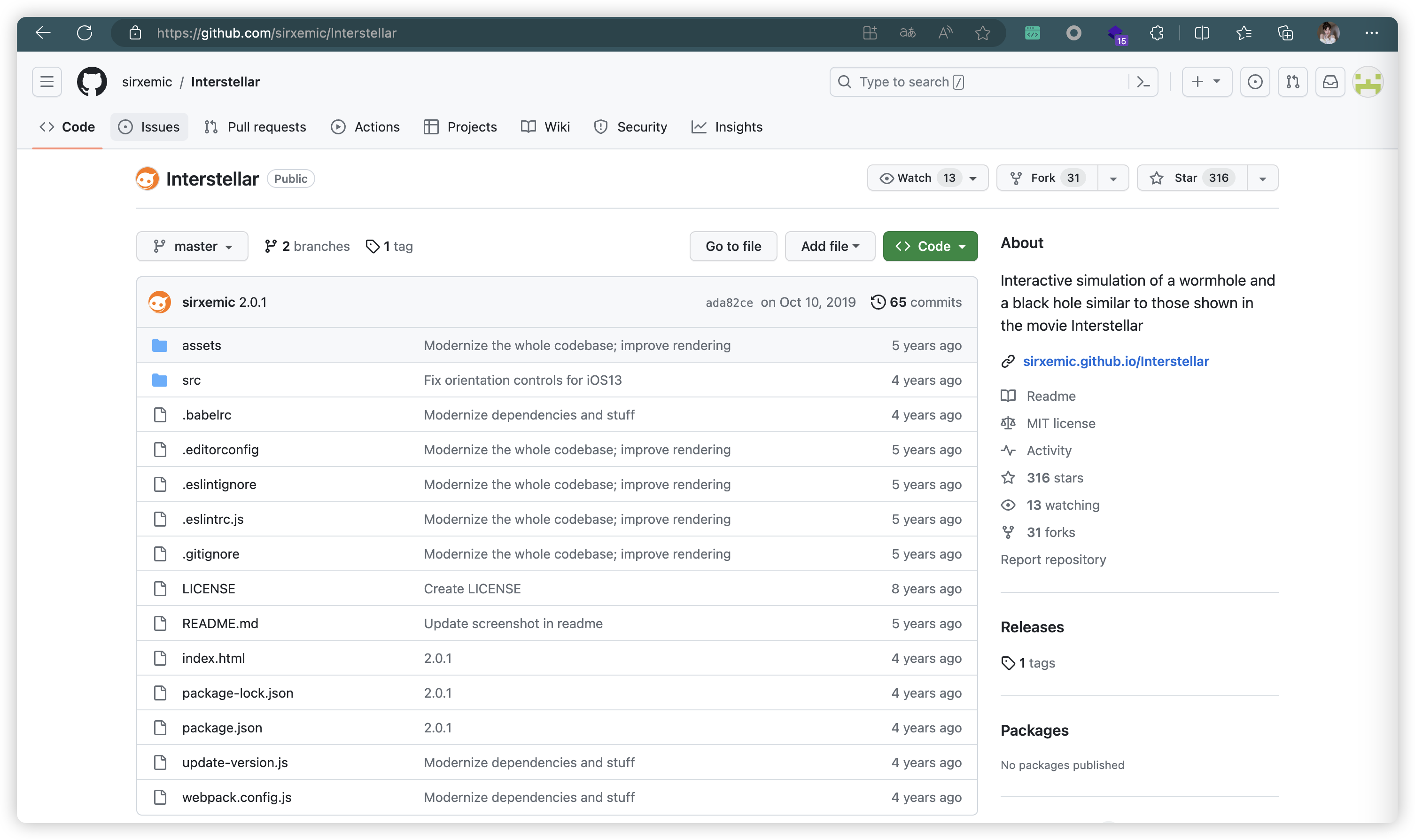
Task: Open GitHub's hamburger navigation menu
Action: (47, 81)
